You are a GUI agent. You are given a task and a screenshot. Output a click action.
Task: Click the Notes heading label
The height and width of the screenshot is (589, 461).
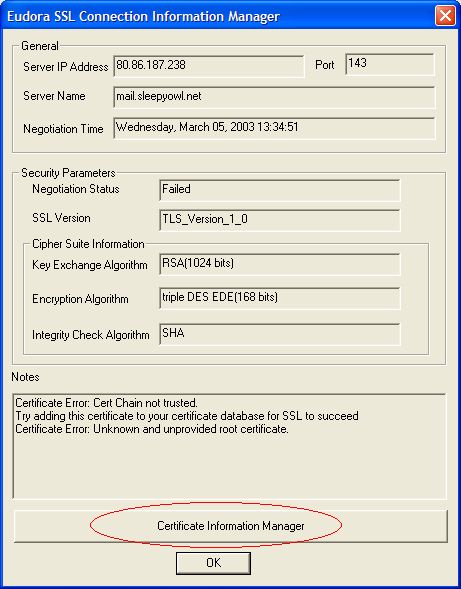pyautogui.click(x=25, y=377)
